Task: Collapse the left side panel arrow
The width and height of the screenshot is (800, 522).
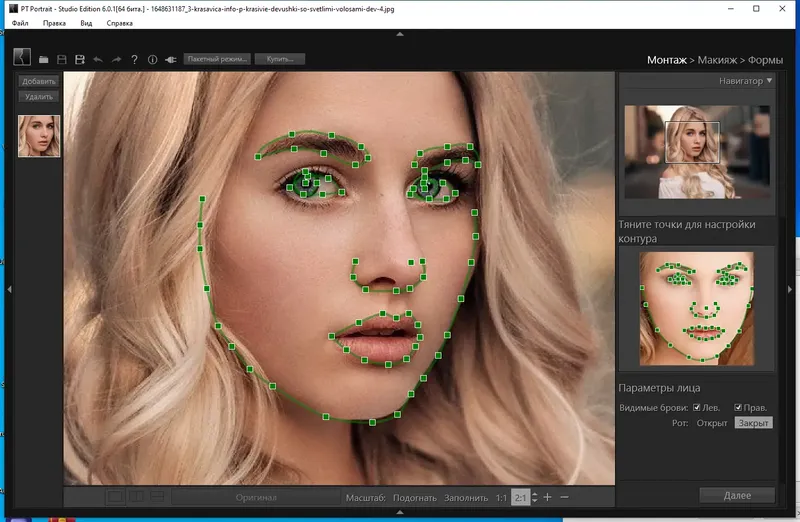Action: (9, 289)
